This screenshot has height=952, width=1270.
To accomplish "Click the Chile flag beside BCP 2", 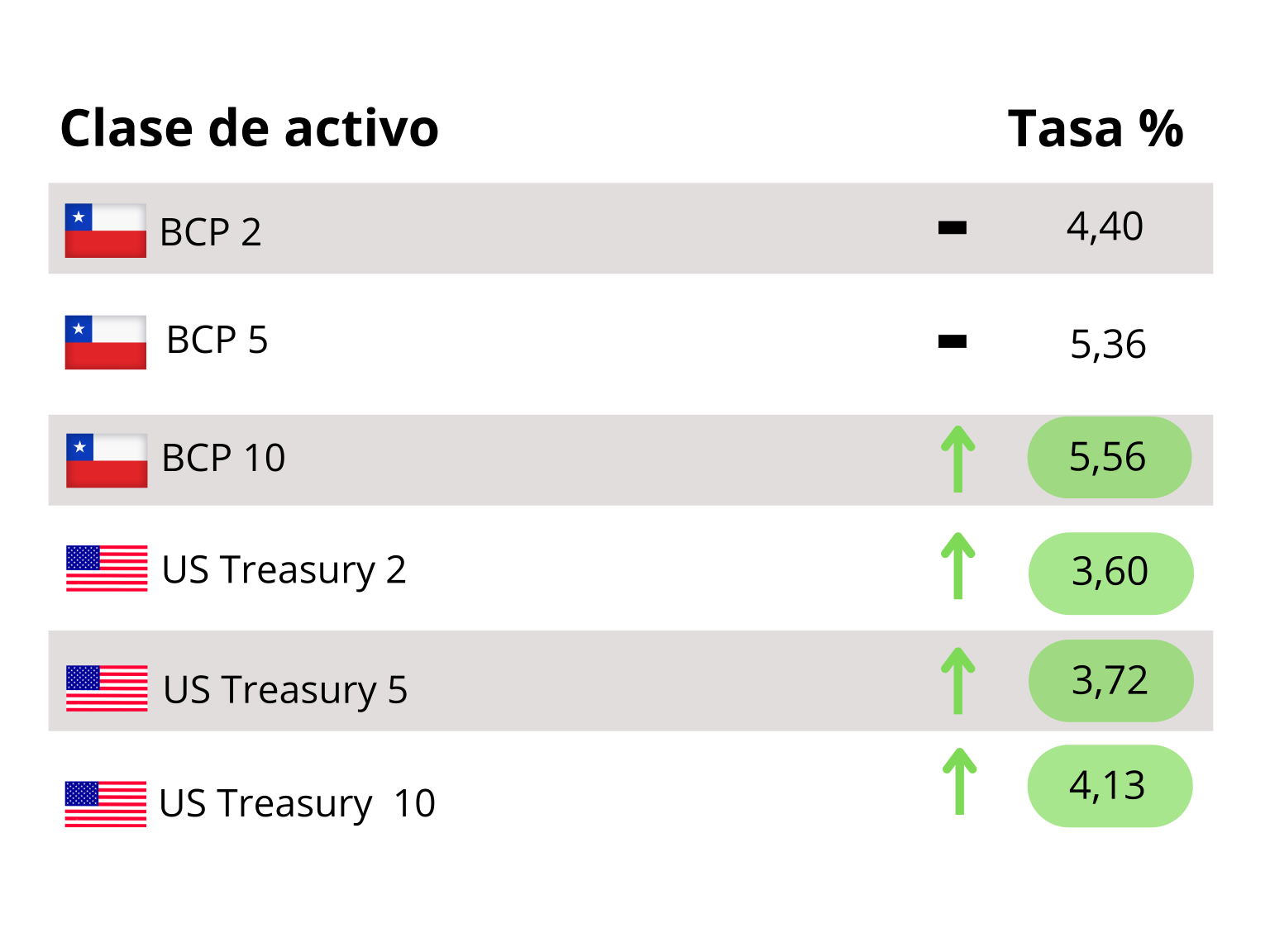I will 106,231.
